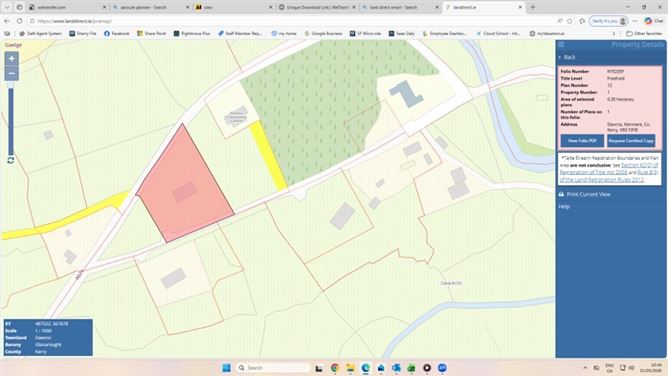Open Staff Member Req bookmark
668x376 pixels.
[x=240, y=33]
